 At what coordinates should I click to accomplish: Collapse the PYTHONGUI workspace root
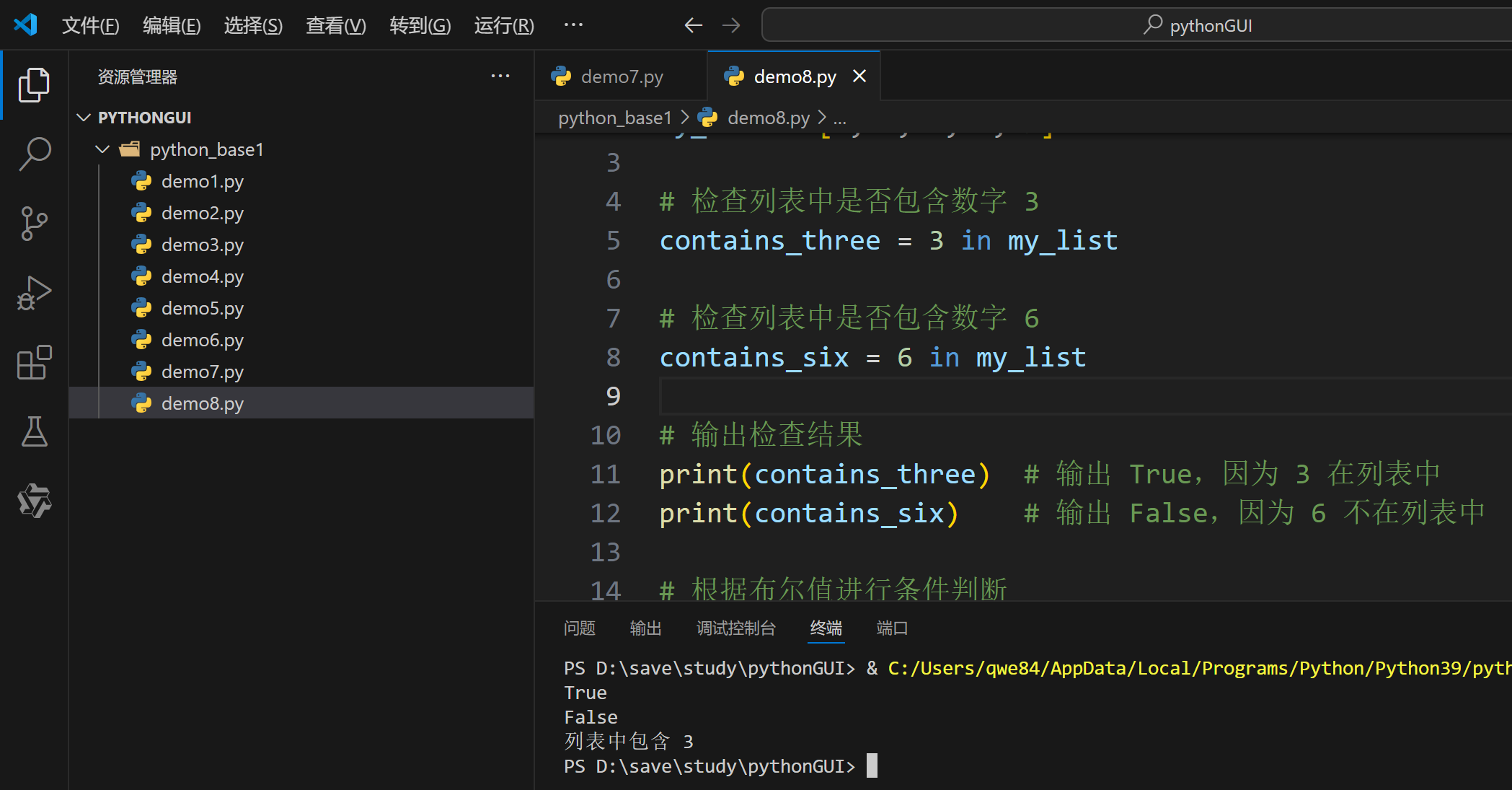coord(83,117)
